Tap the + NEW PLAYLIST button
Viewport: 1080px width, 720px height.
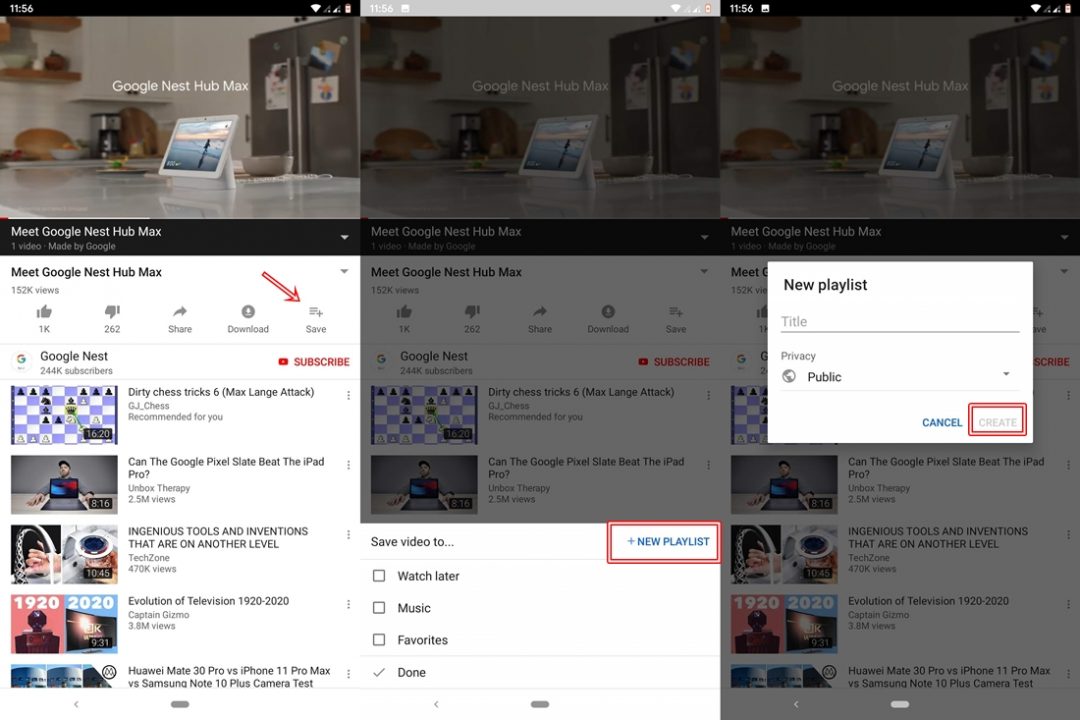click(x=667, y=542)
